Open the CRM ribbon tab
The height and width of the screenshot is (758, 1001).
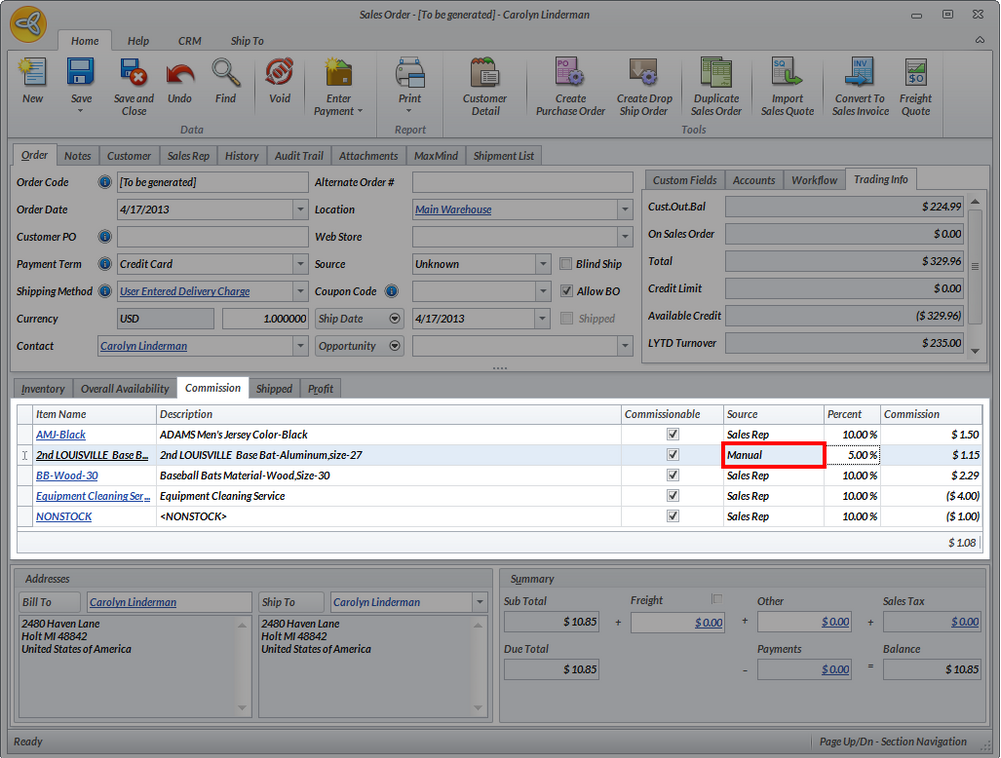189,41
